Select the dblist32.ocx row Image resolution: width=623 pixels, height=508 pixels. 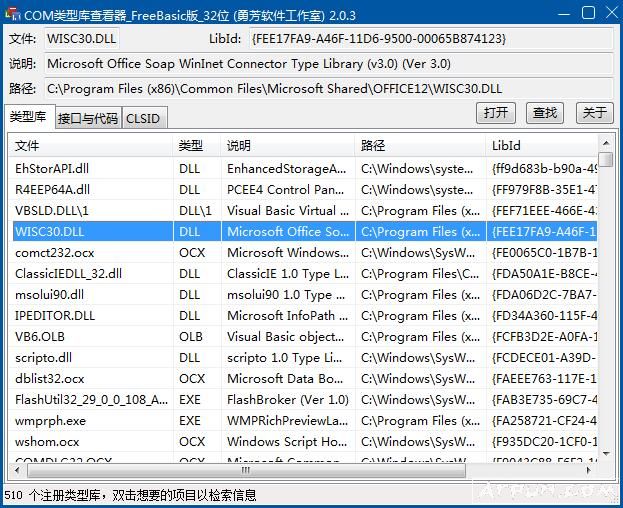303,379
